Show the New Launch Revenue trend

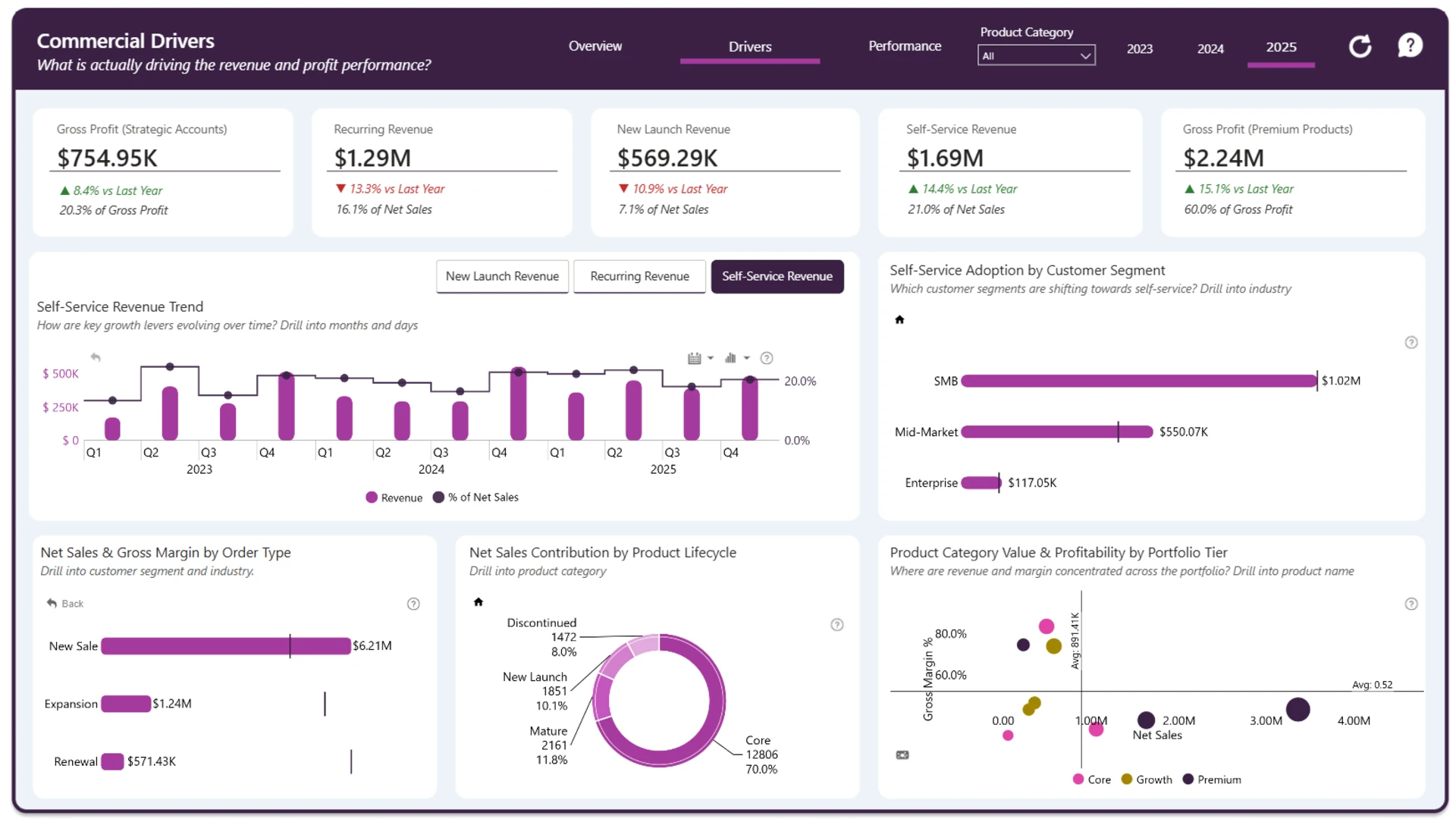pyautogui.click(x=502, y=277)
